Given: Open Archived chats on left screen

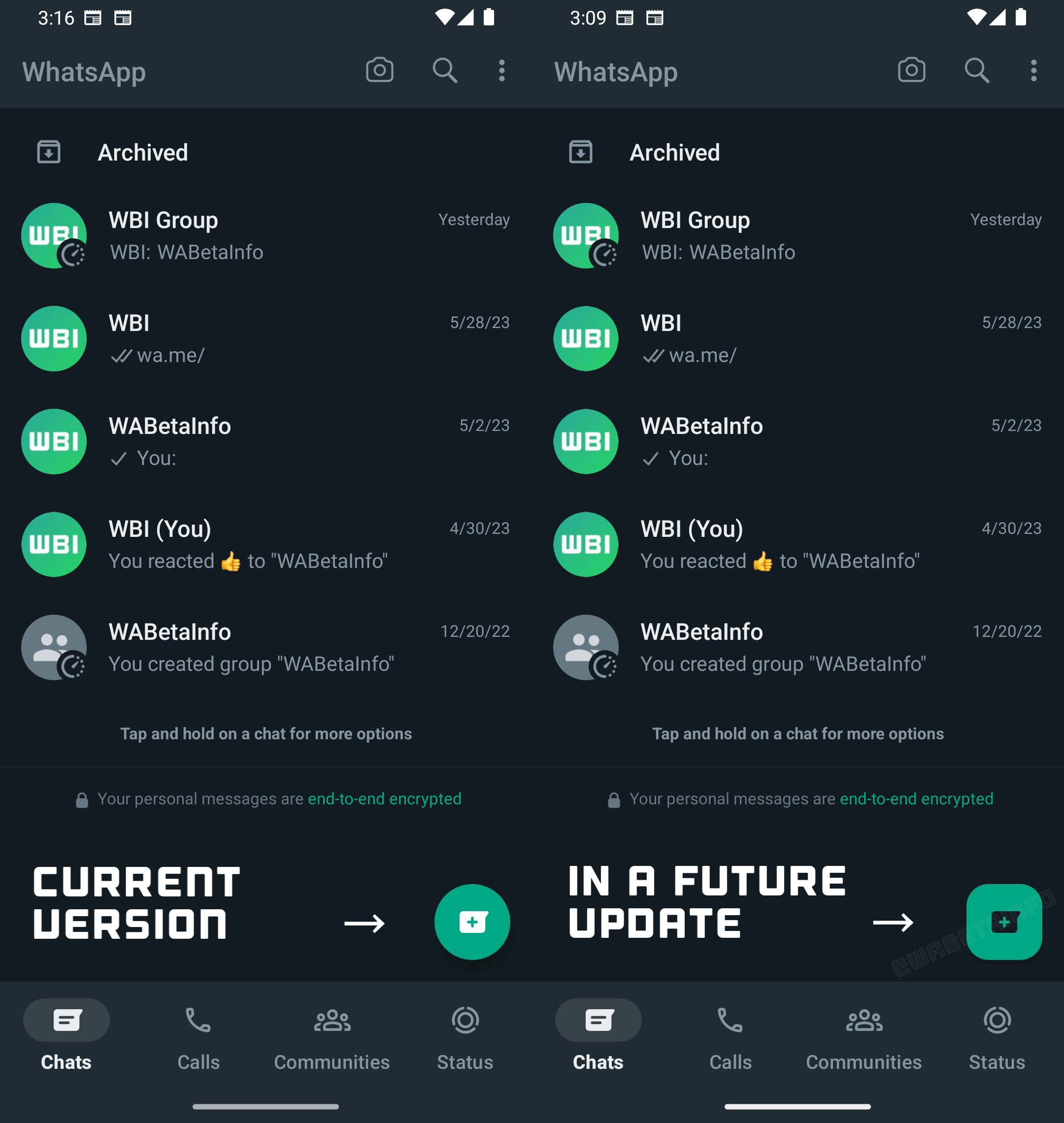Looking at the screenshot, I should 266,152.
